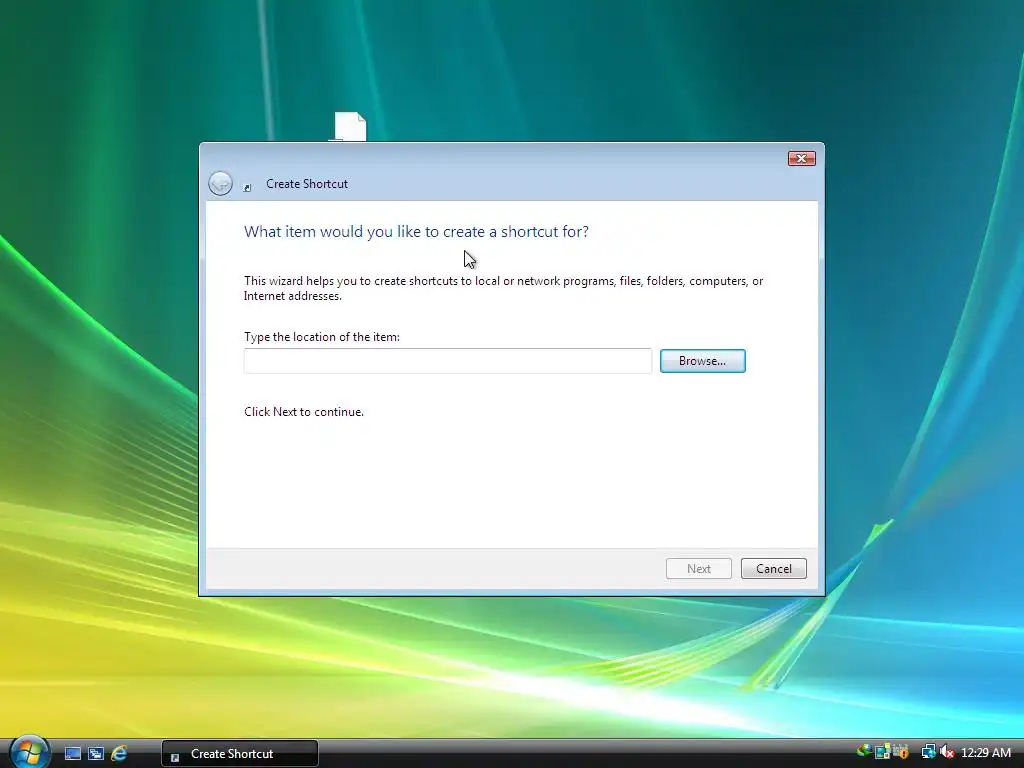Image resolution: width=1024 pixels, height=768 pixels.
Task: Click the disabled Next button
Action: pos(698,569)
